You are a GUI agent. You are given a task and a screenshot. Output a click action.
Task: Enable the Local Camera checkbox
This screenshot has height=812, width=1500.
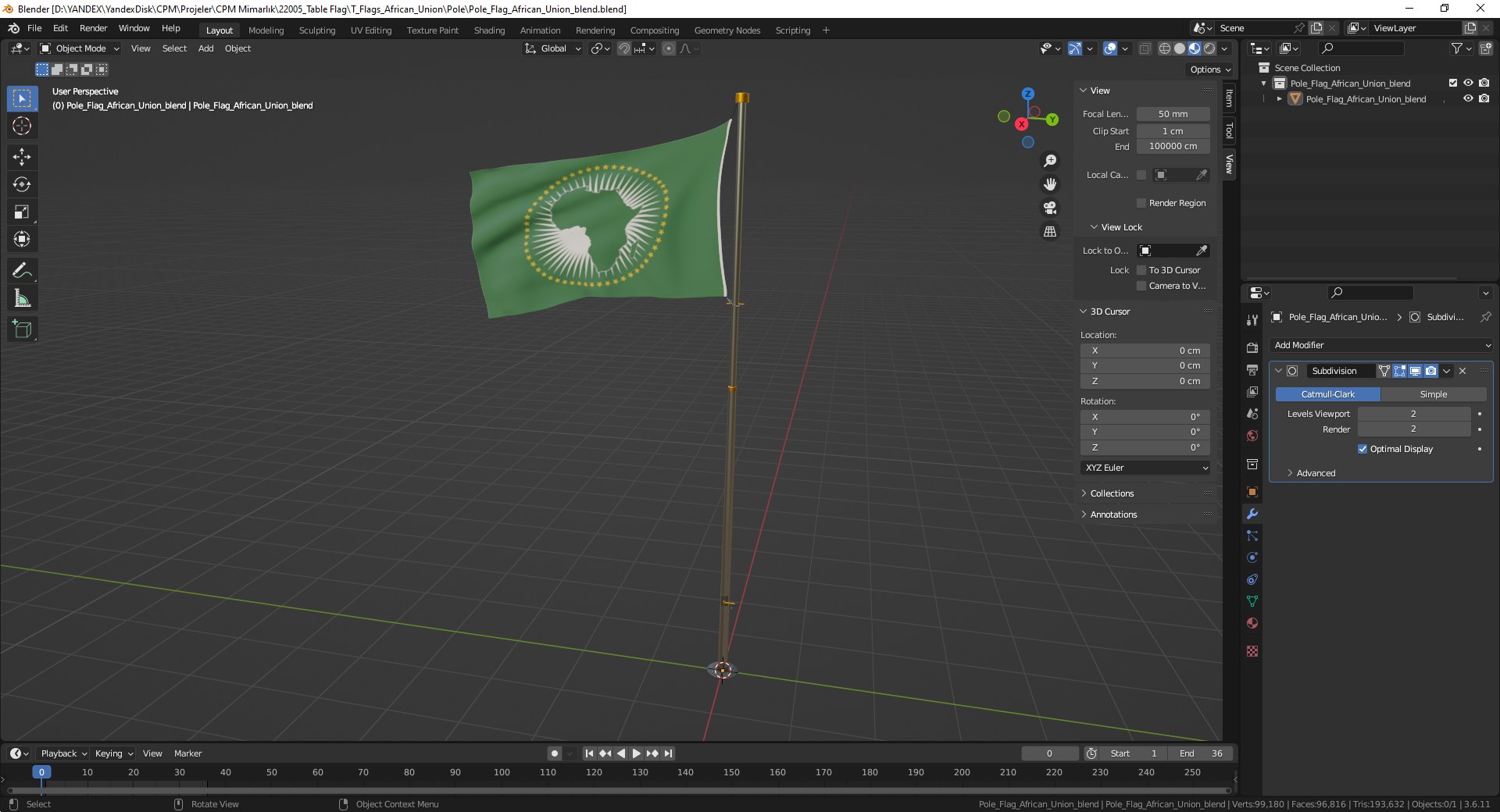pyautogui.click(x=1141, y=175)
